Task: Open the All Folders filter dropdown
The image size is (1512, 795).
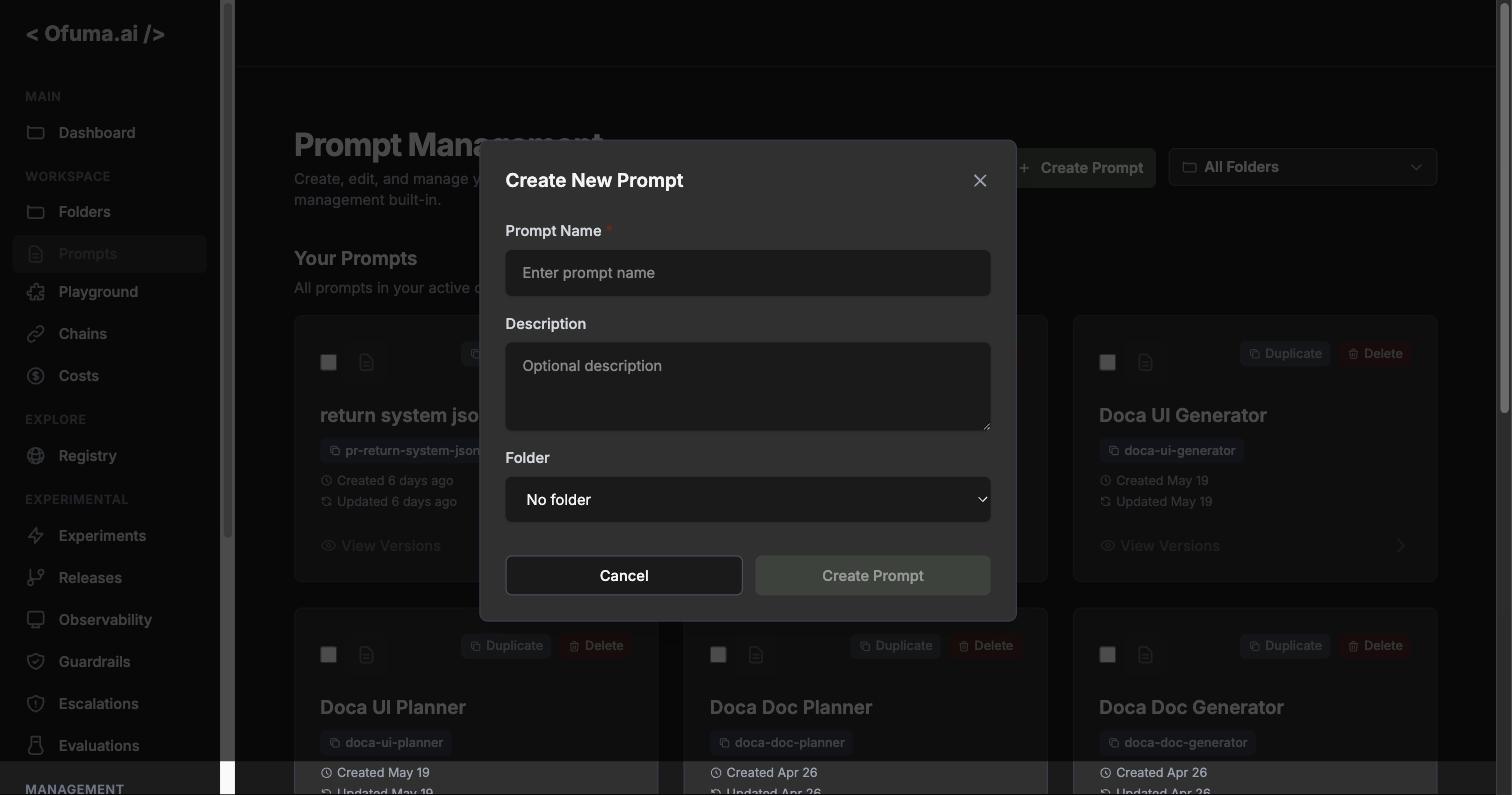Action: pyautogui.click(x=1303, y=167)
